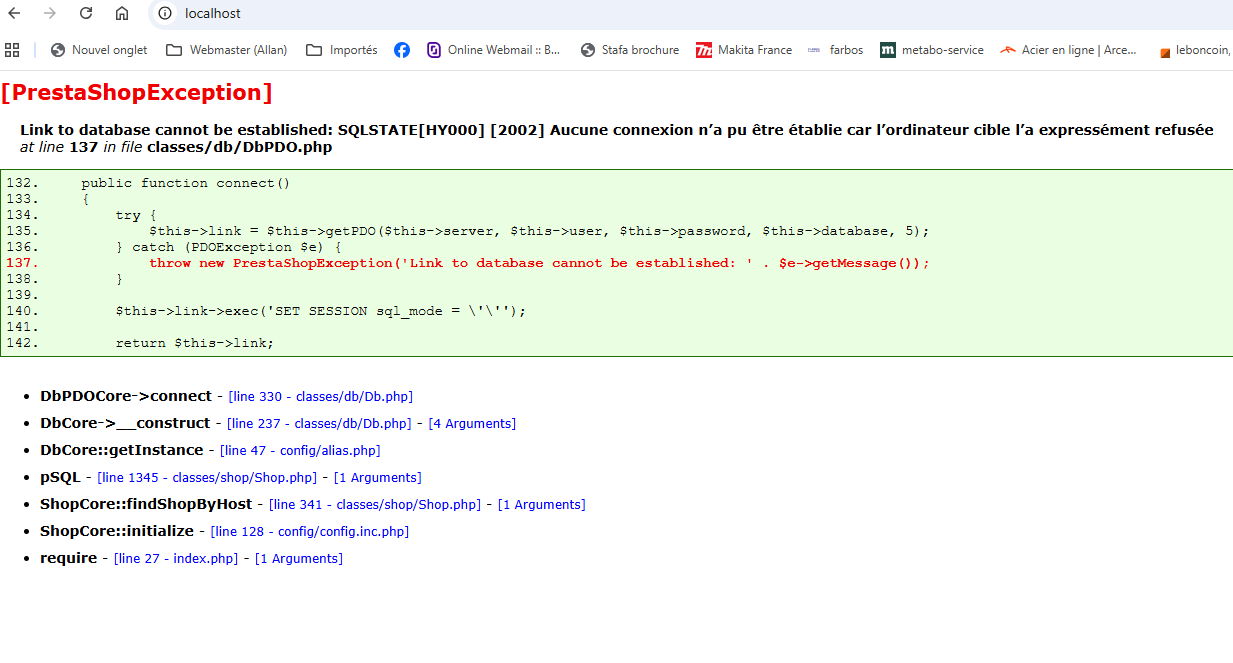
Task: Open the Importés bookmark folder
Action: [342, 50]
